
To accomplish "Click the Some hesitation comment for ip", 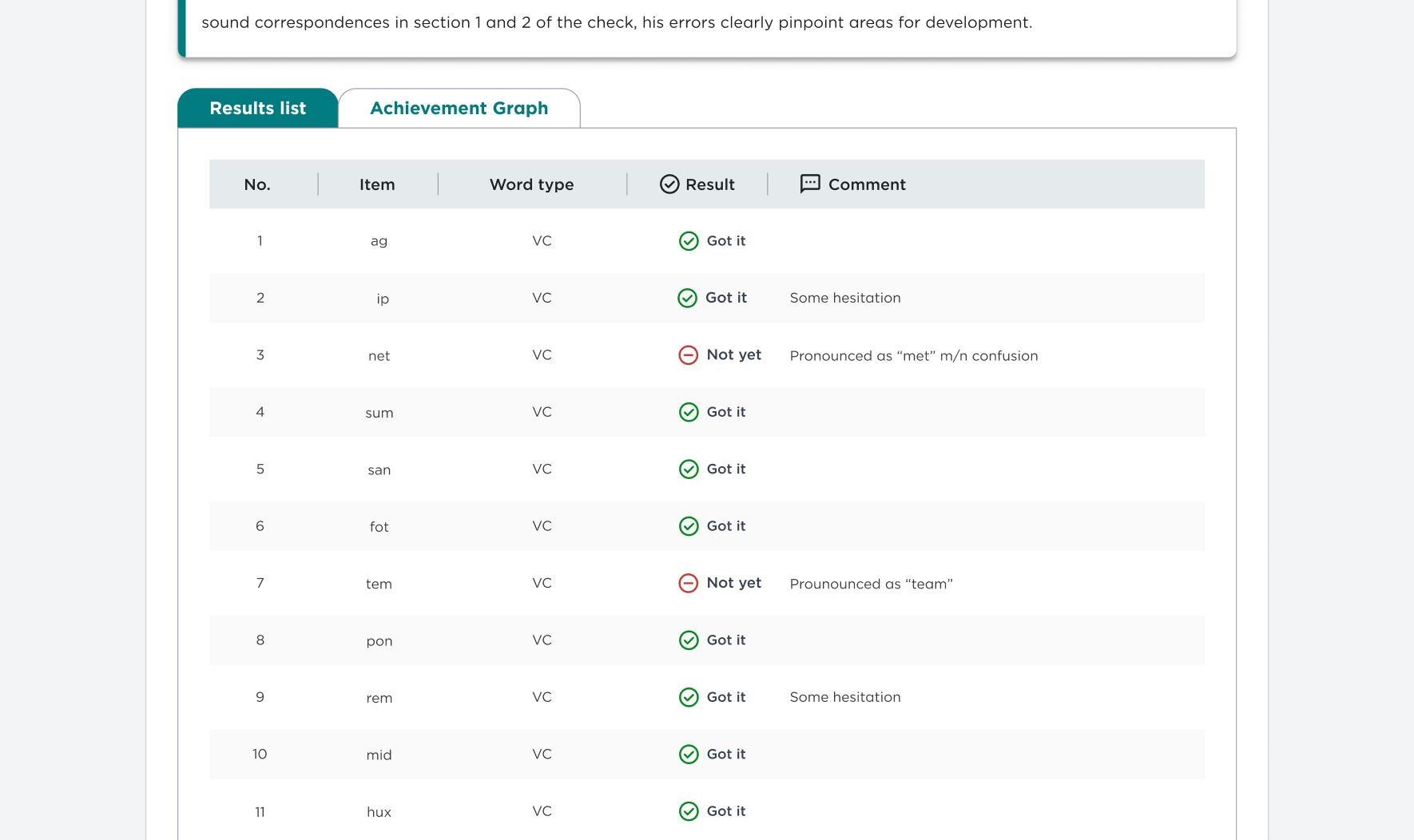I will click(x=844, y=298).
